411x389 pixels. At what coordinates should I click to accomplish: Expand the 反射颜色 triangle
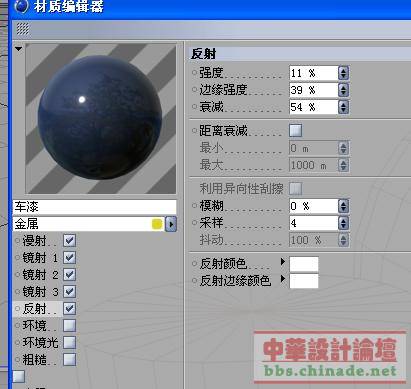point(283,262)
